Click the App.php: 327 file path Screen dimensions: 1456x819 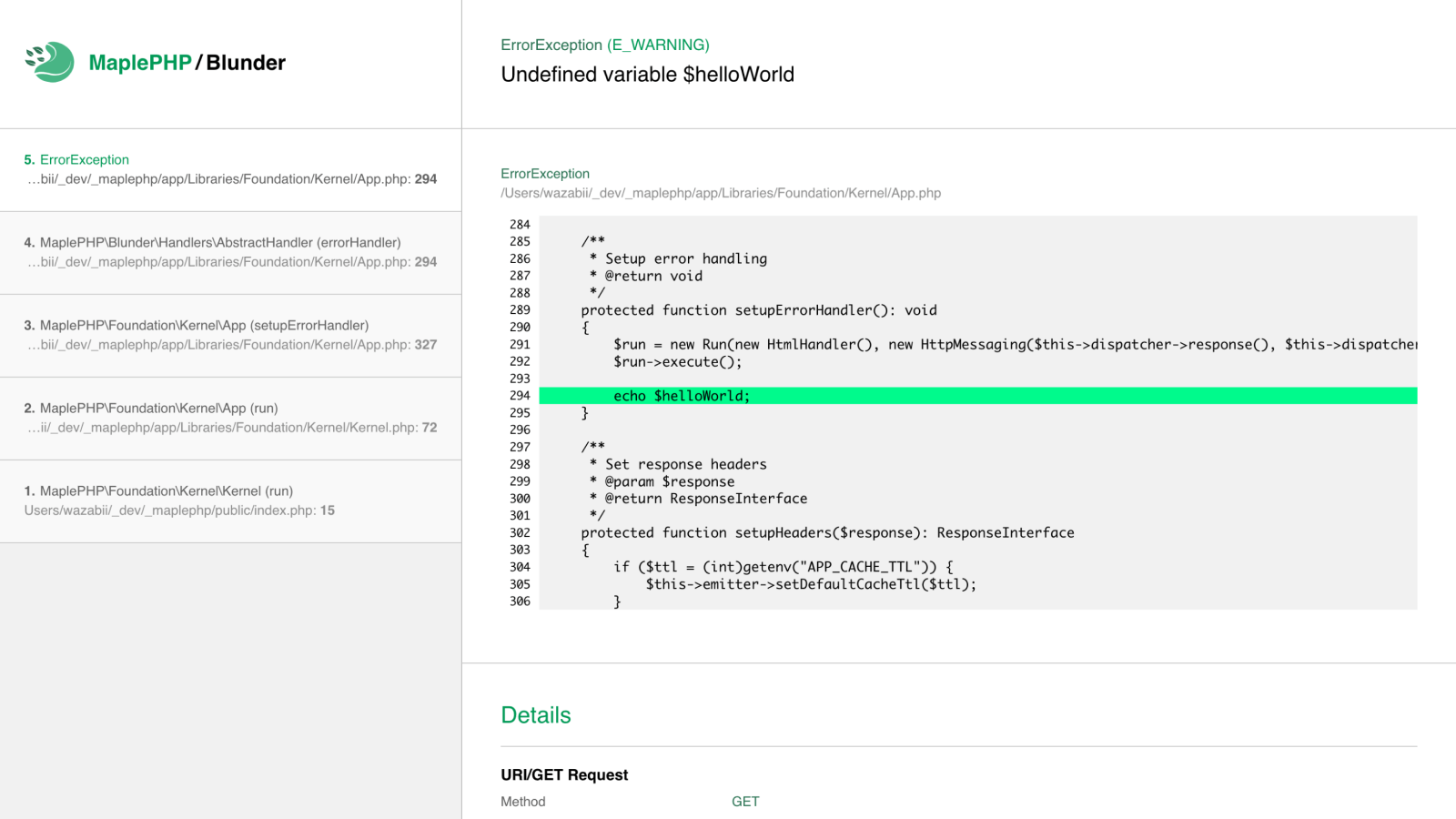point(232,345)
